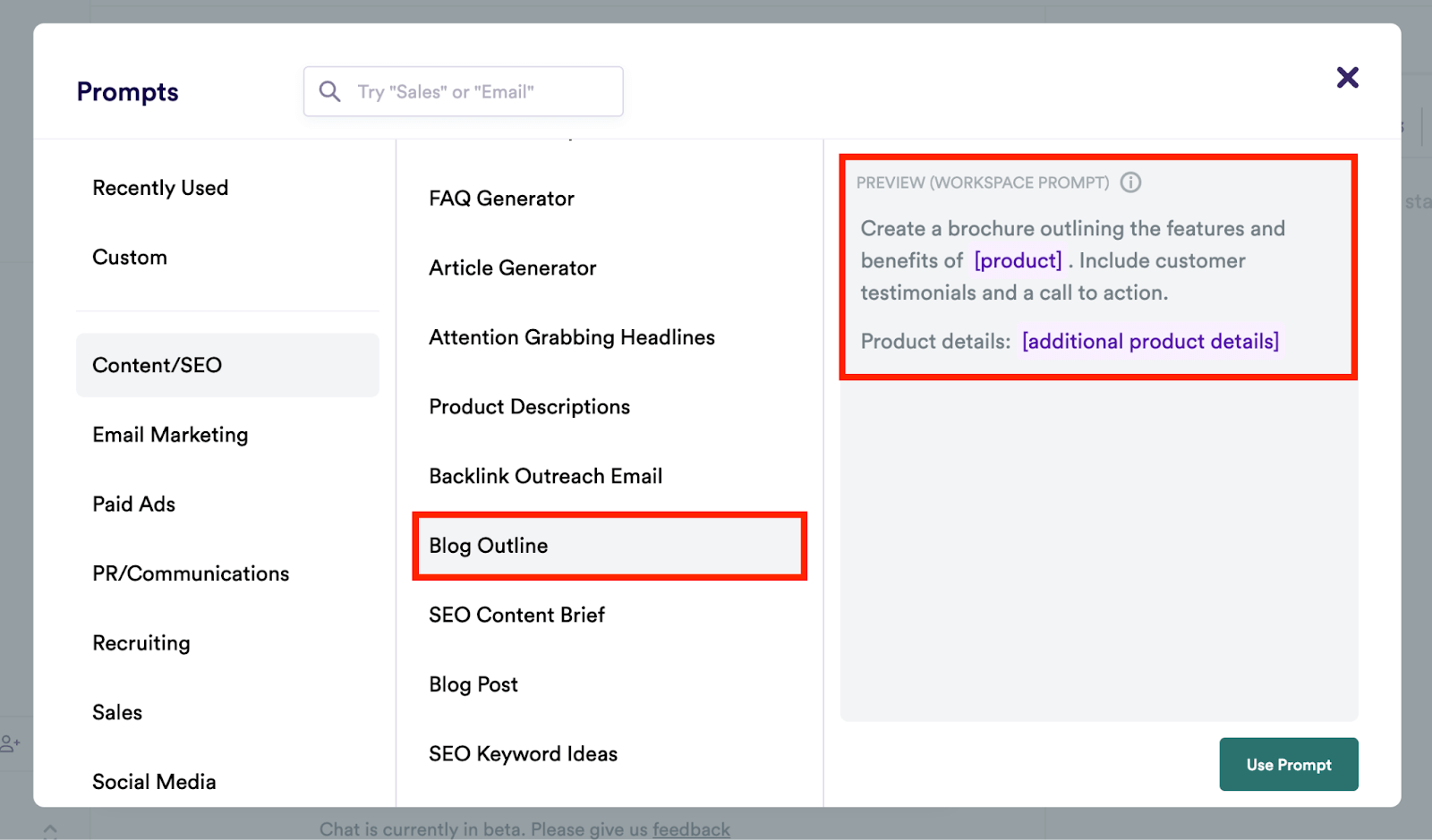Select FAQ Generator prompt
The width and height of the screenshot is (1432, 840).
tap(501, 199)
